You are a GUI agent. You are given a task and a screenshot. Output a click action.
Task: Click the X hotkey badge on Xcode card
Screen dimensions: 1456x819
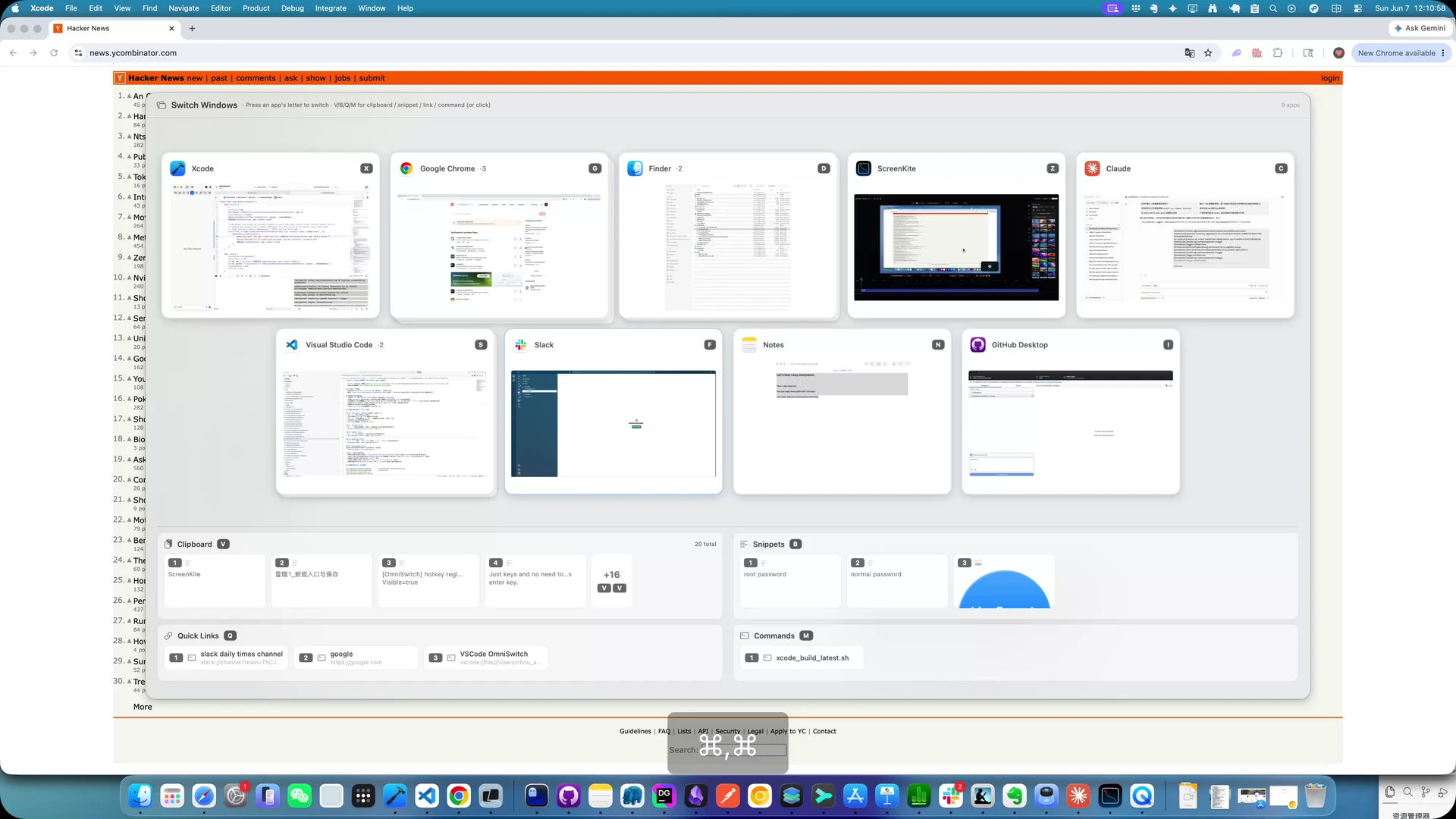point(366,168)
